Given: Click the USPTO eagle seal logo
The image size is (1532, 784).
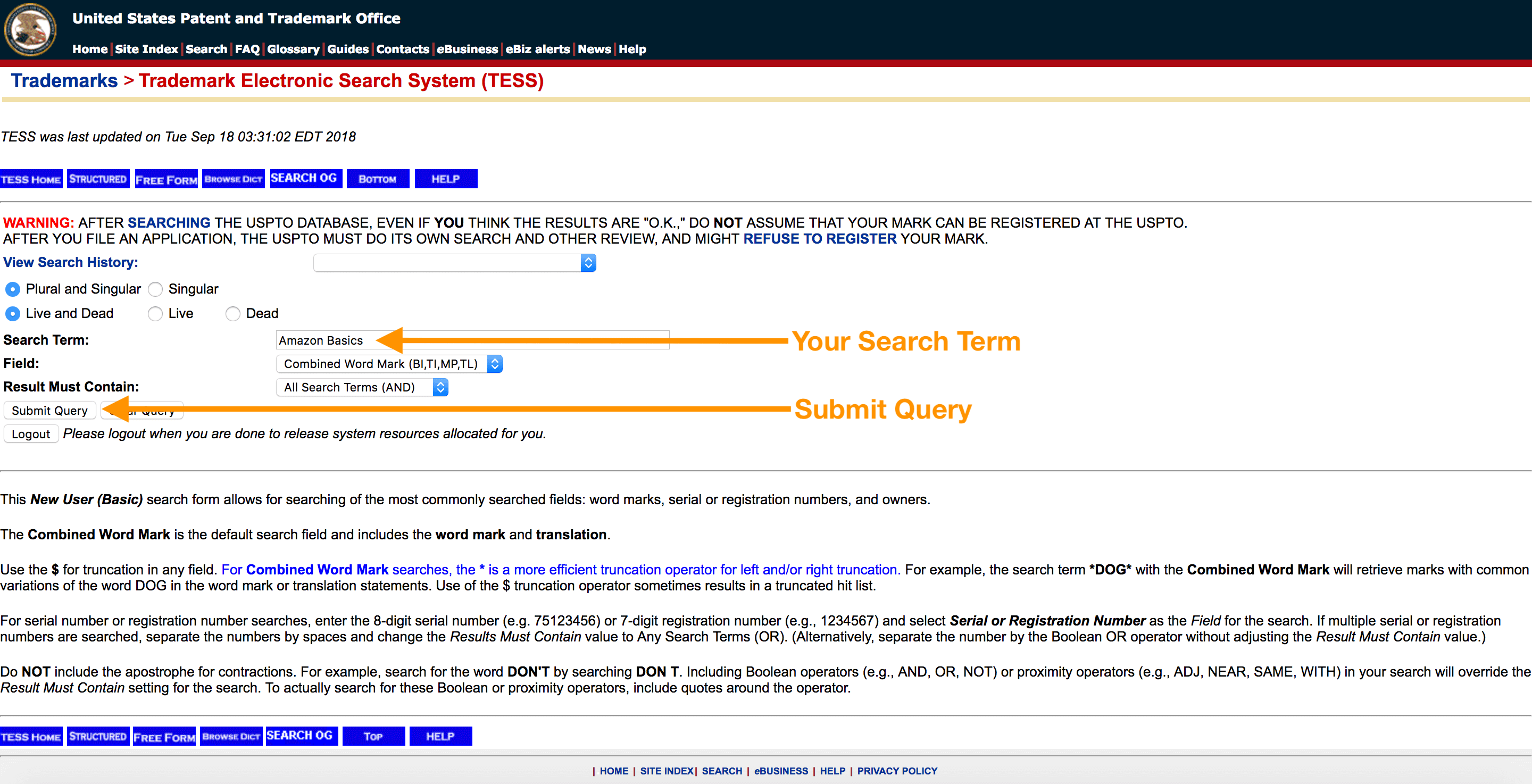Looking at the screenshot, I should (30, 30).
